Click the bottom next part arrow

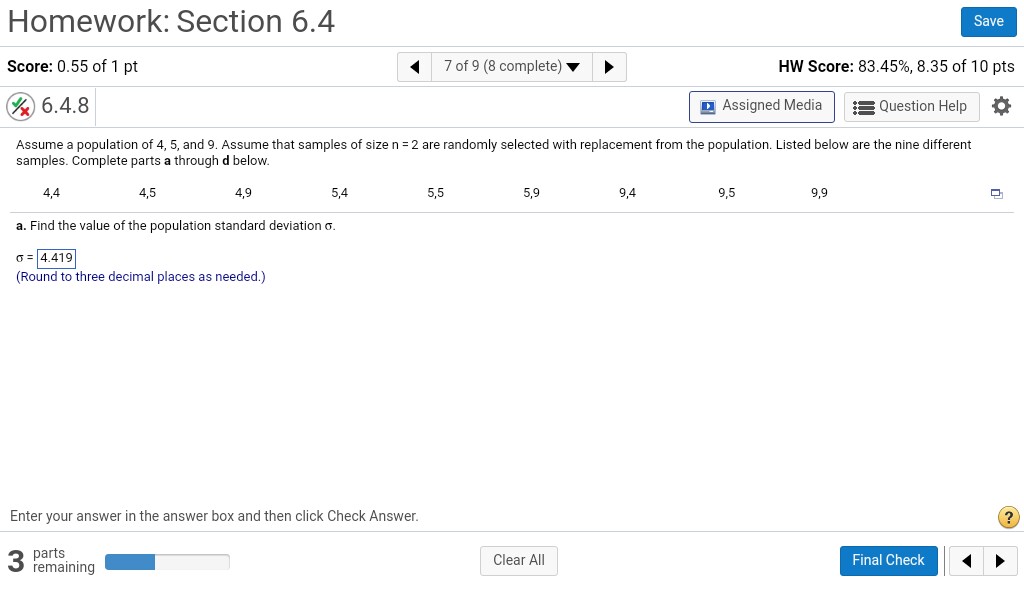pos(1000,561)
